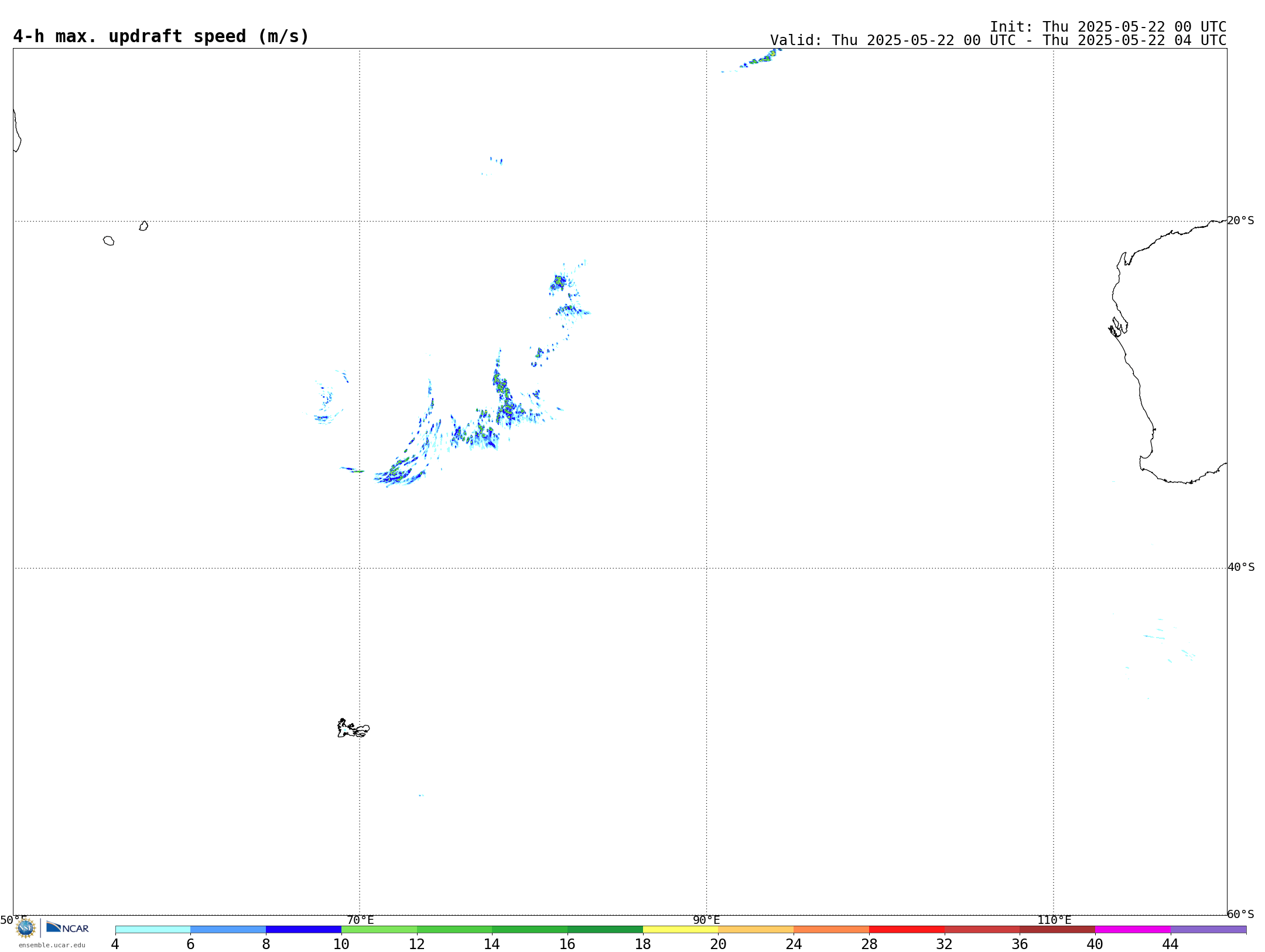Click the Valid time range text line
Image resolution: width=1265 pixels, height=952 pixels.
(x=998, y=40)
